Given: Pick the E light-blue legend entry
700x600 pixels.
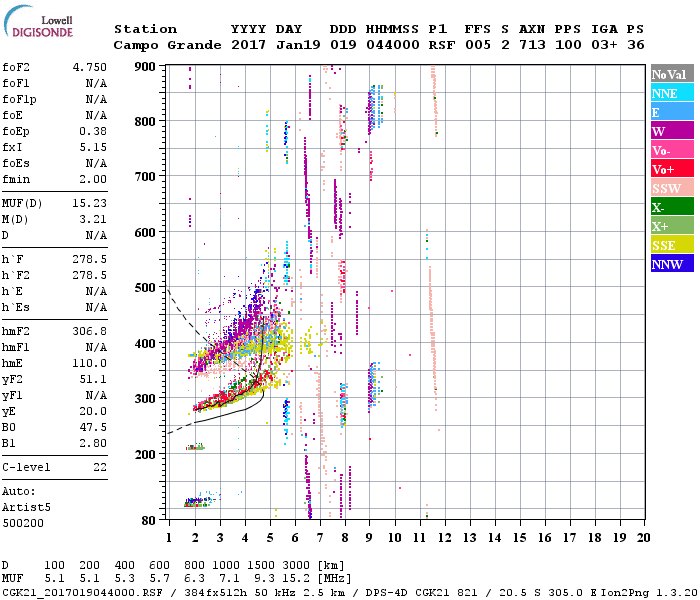Looking at the screenshot, I should coord(671,112).
